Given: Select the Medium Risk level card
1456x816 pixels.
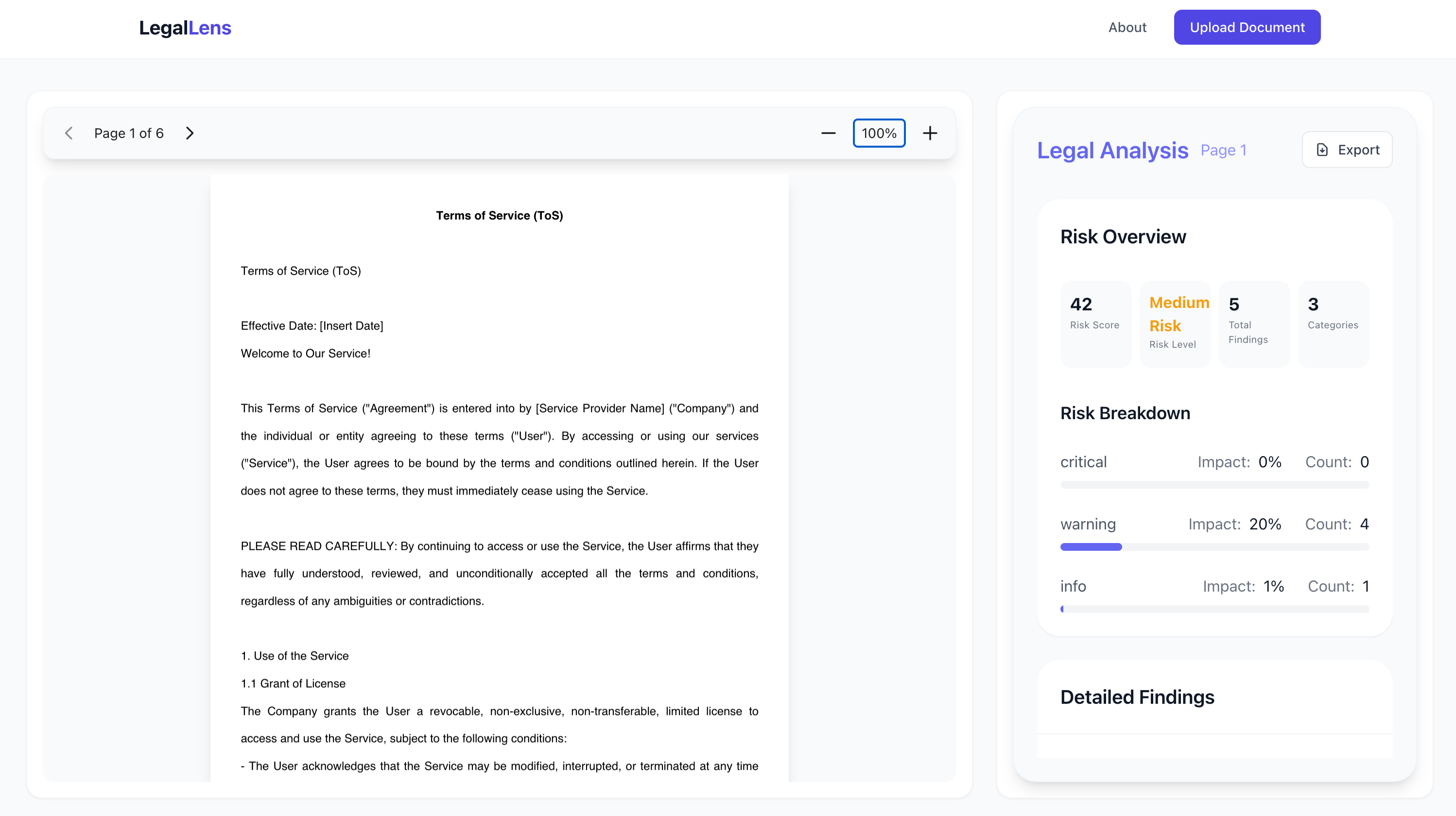Looking at the screenshot, I should (x=1175, y=324).
